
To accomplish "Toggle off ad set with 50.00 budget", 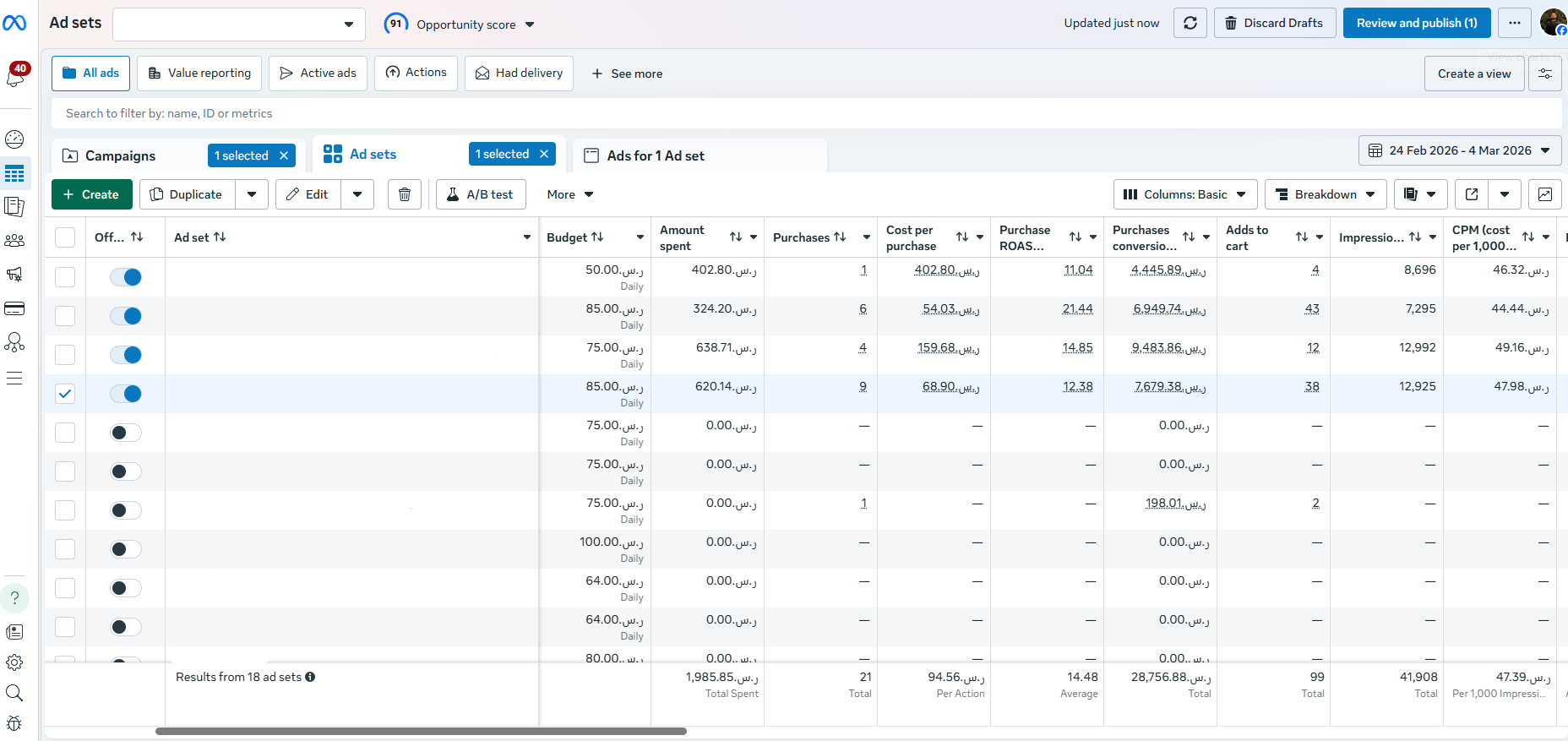I will [126, 277].
